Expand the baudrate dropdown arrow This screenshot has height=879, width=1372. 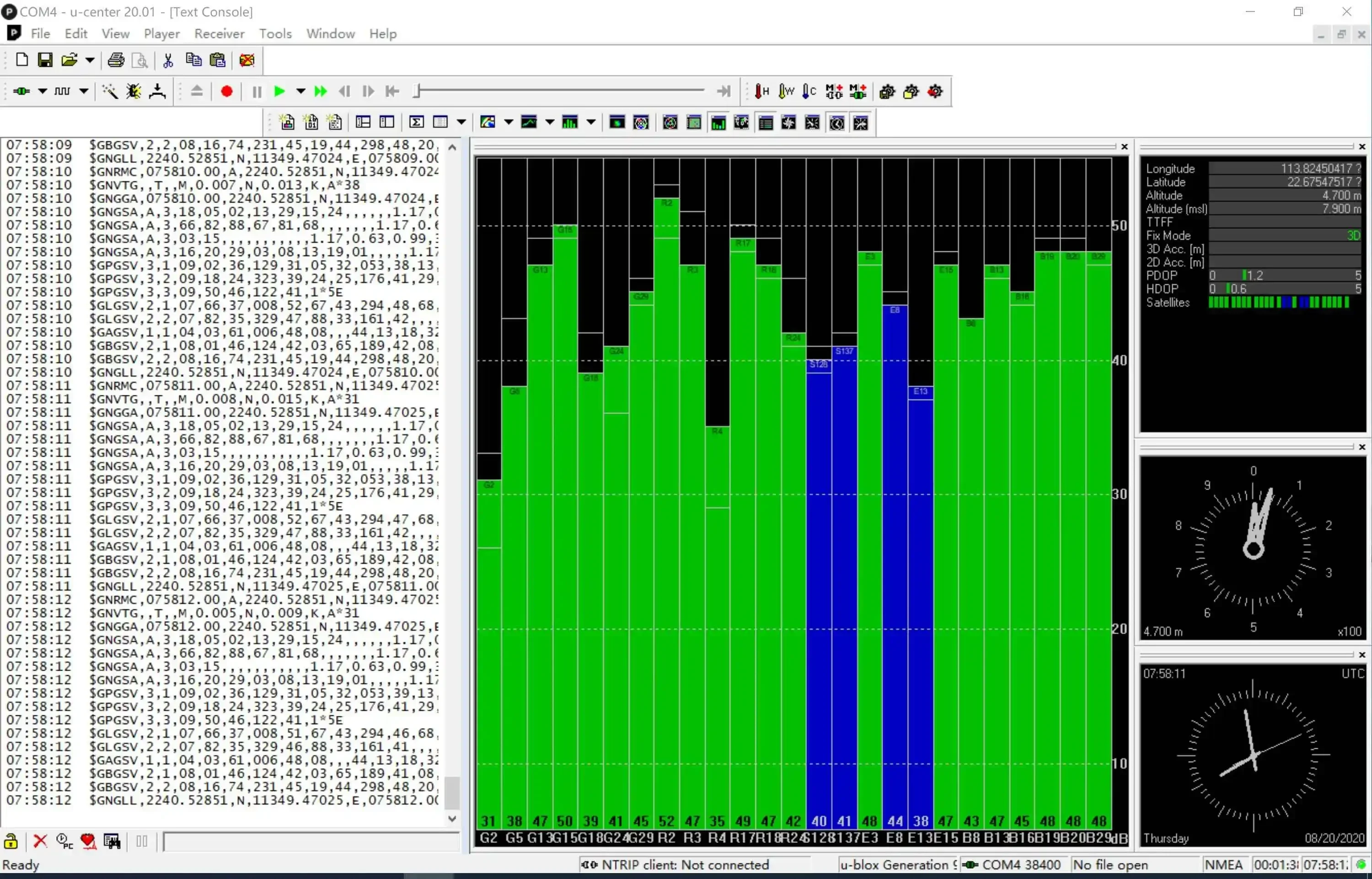[83, 91]
